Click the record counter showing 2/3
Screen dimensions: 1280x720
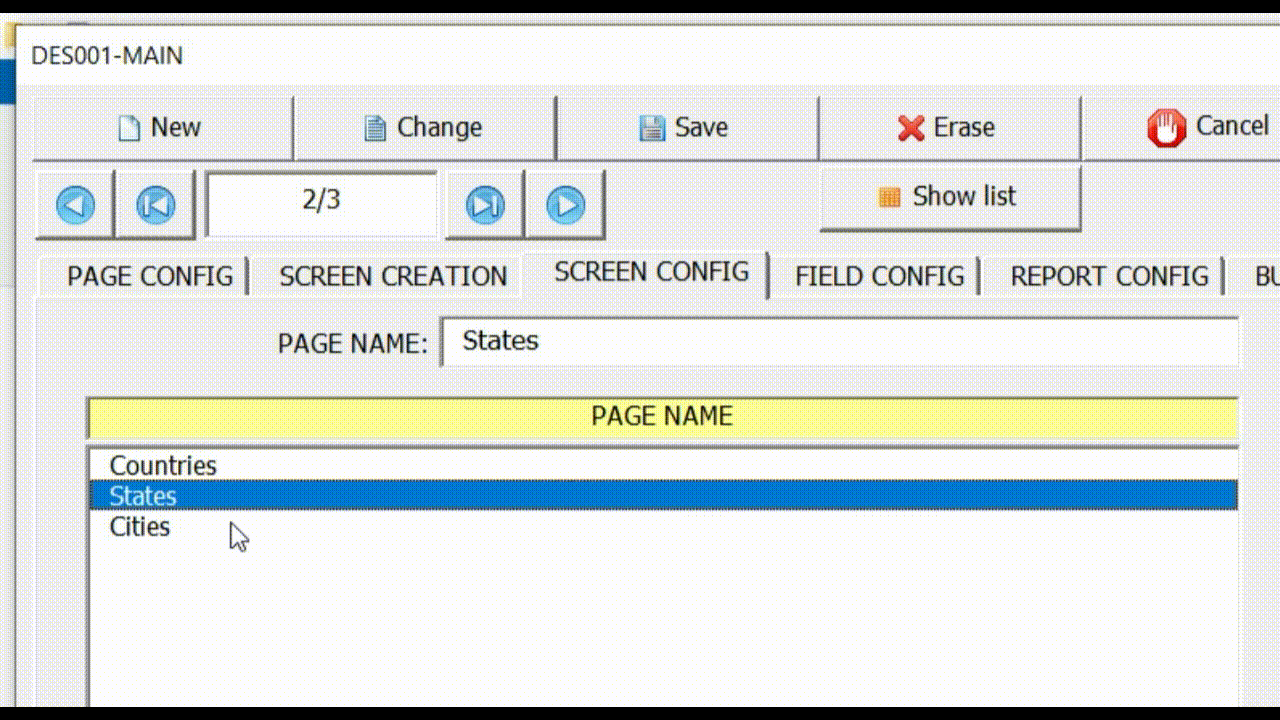tap(321, 203)
